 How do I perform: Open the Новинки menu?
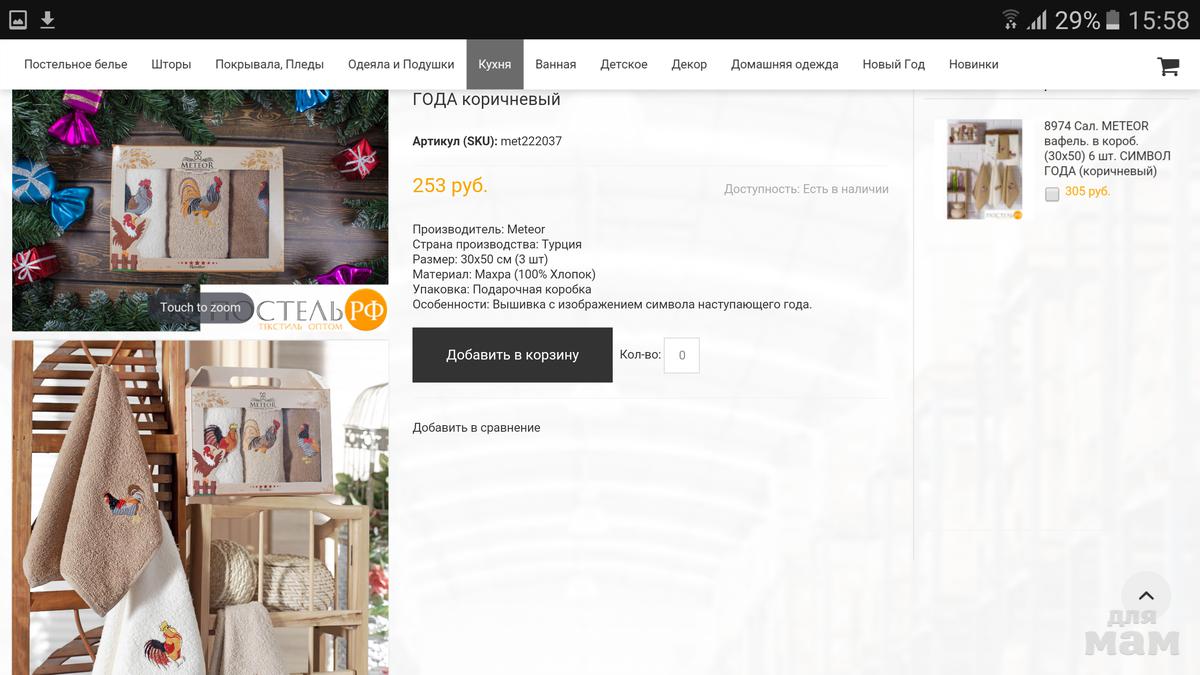(974, 64)
